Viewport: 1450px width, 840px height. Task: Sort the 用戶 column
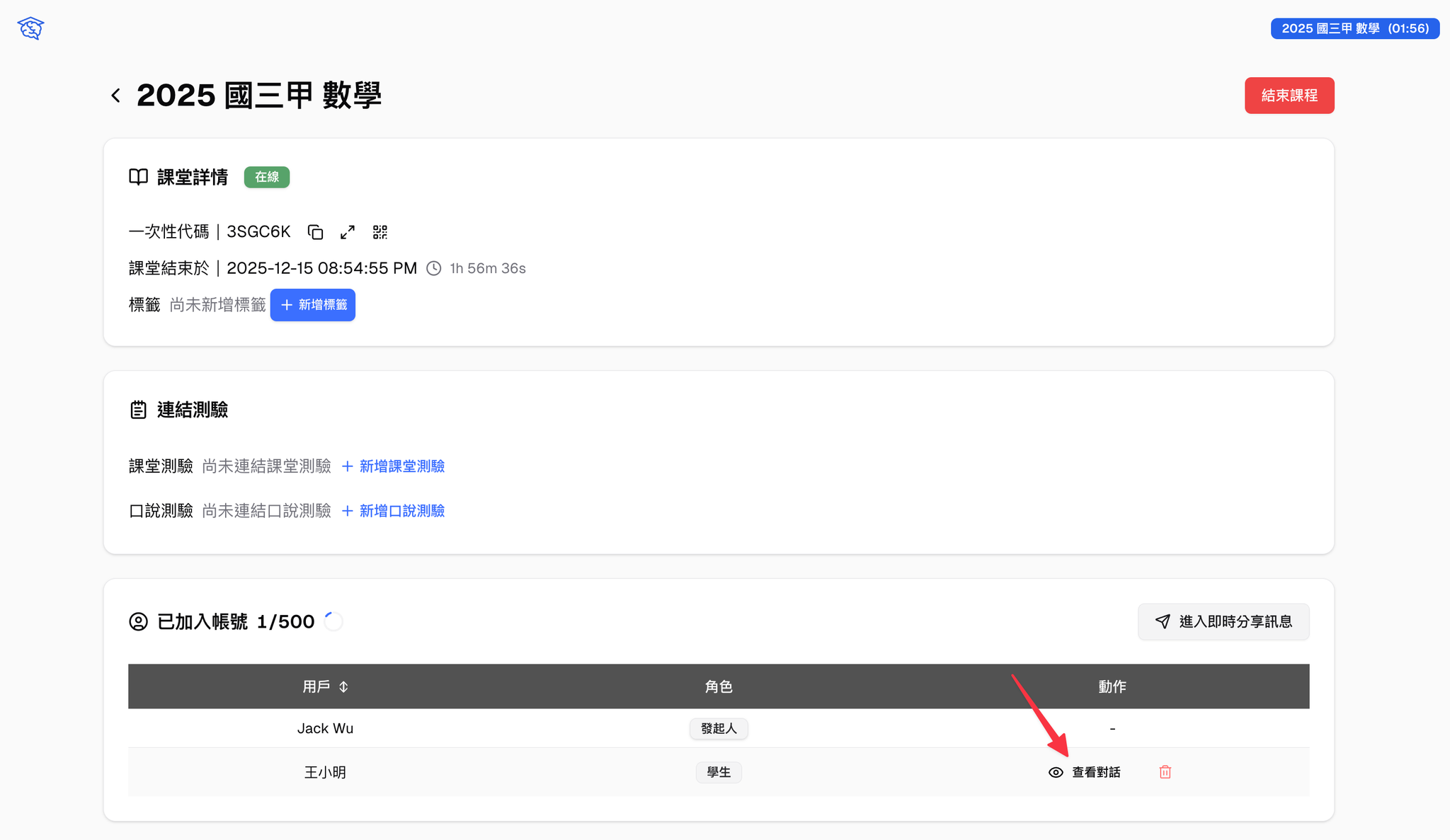tap(343, 686)
